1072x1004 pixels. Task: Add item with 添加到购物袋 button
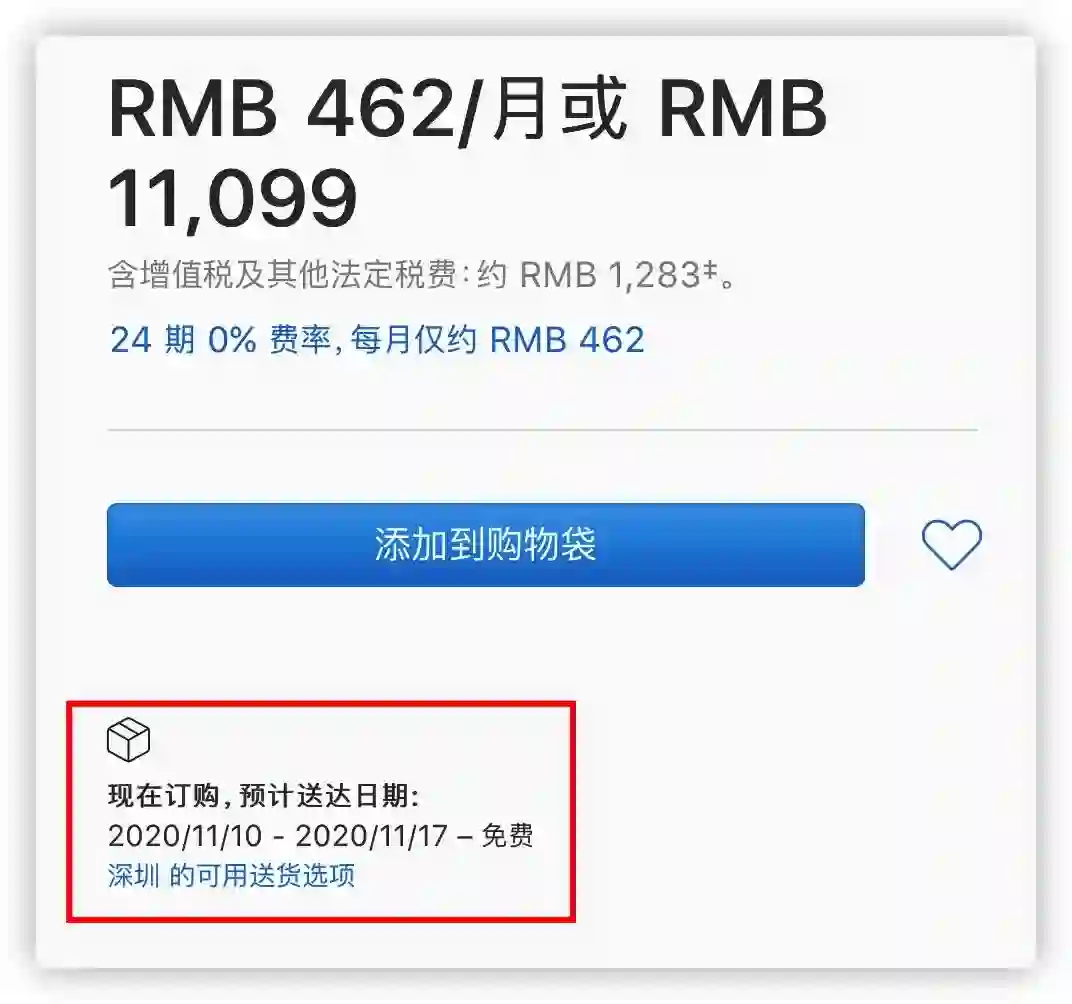tap(485, 545)
